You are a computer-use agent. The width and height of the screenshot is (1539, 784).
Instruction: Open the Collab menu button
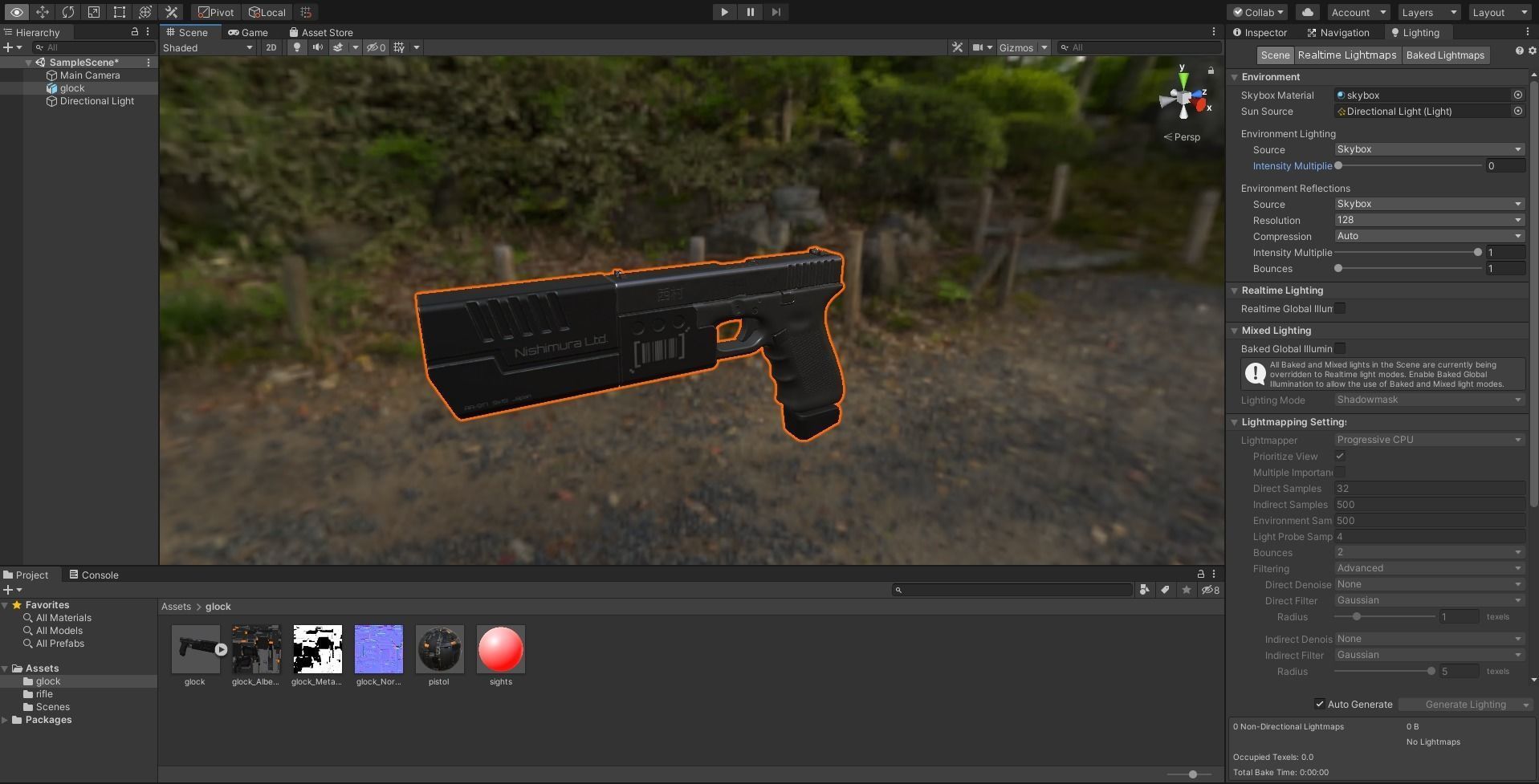point(1257,12)
